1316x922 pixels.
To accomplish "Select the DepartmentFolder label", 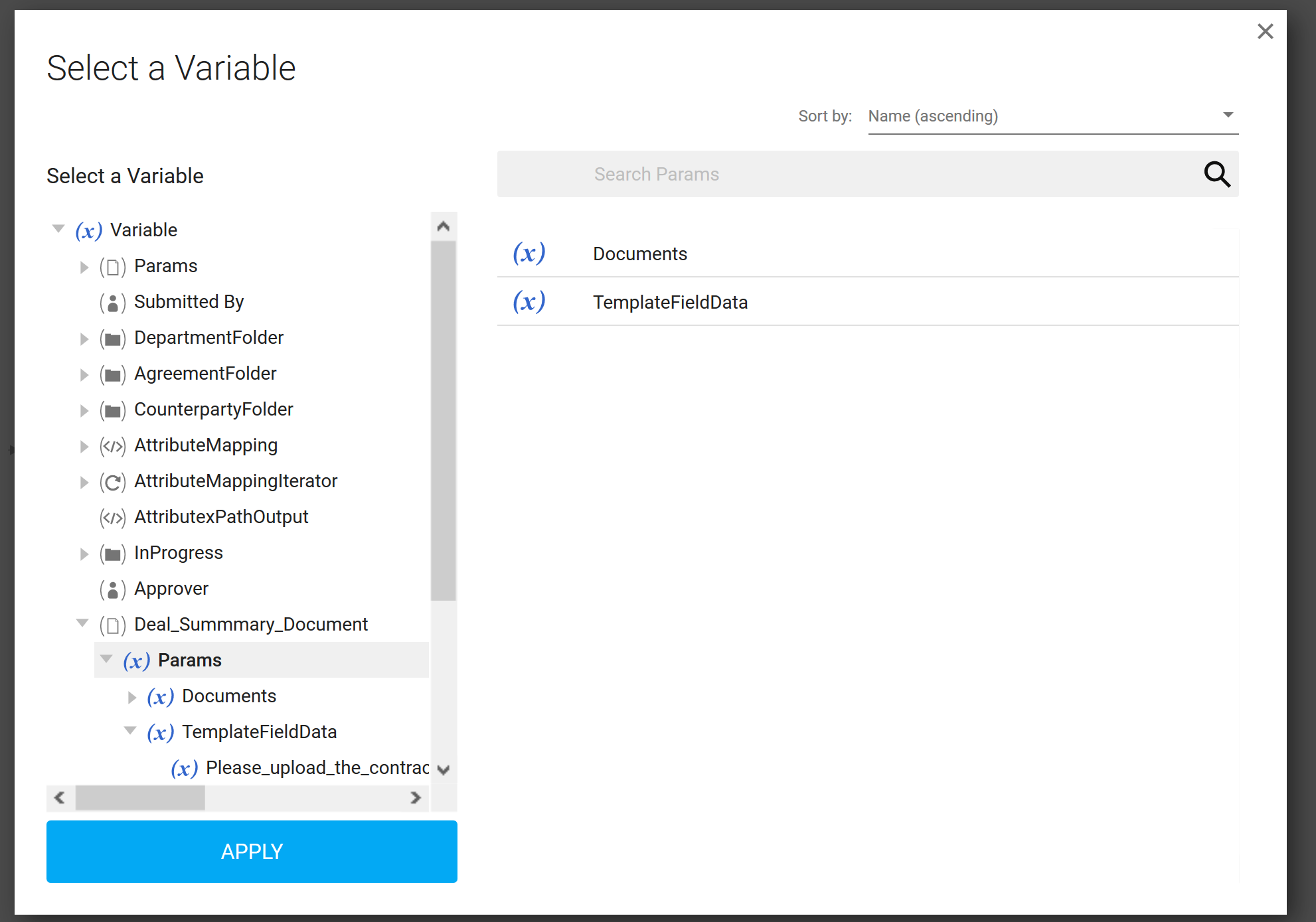I will click(x=208, y=338).
